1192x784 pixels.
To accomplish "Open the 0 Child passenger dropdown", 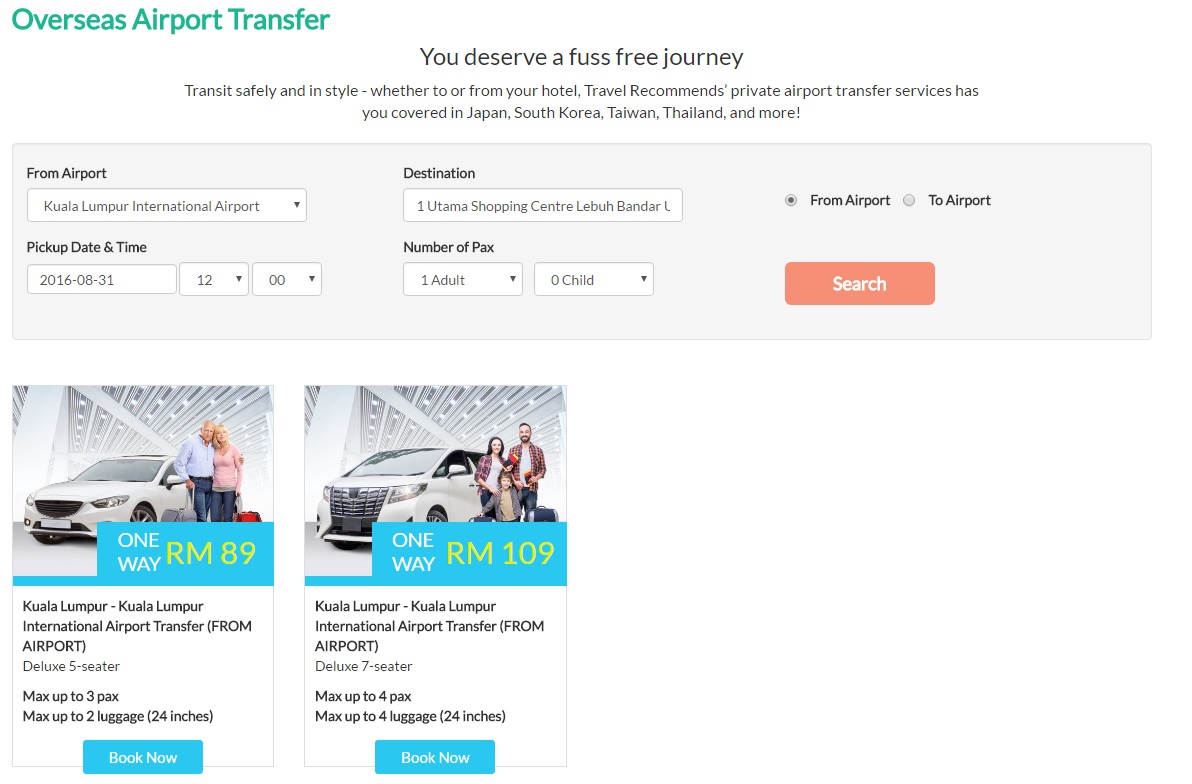I will (x=593, y=280).
